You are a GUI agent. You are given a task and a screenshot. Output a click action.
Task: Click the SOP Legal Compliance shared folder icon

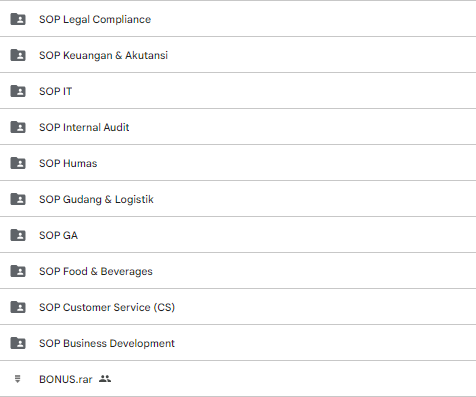click(18, 19)
